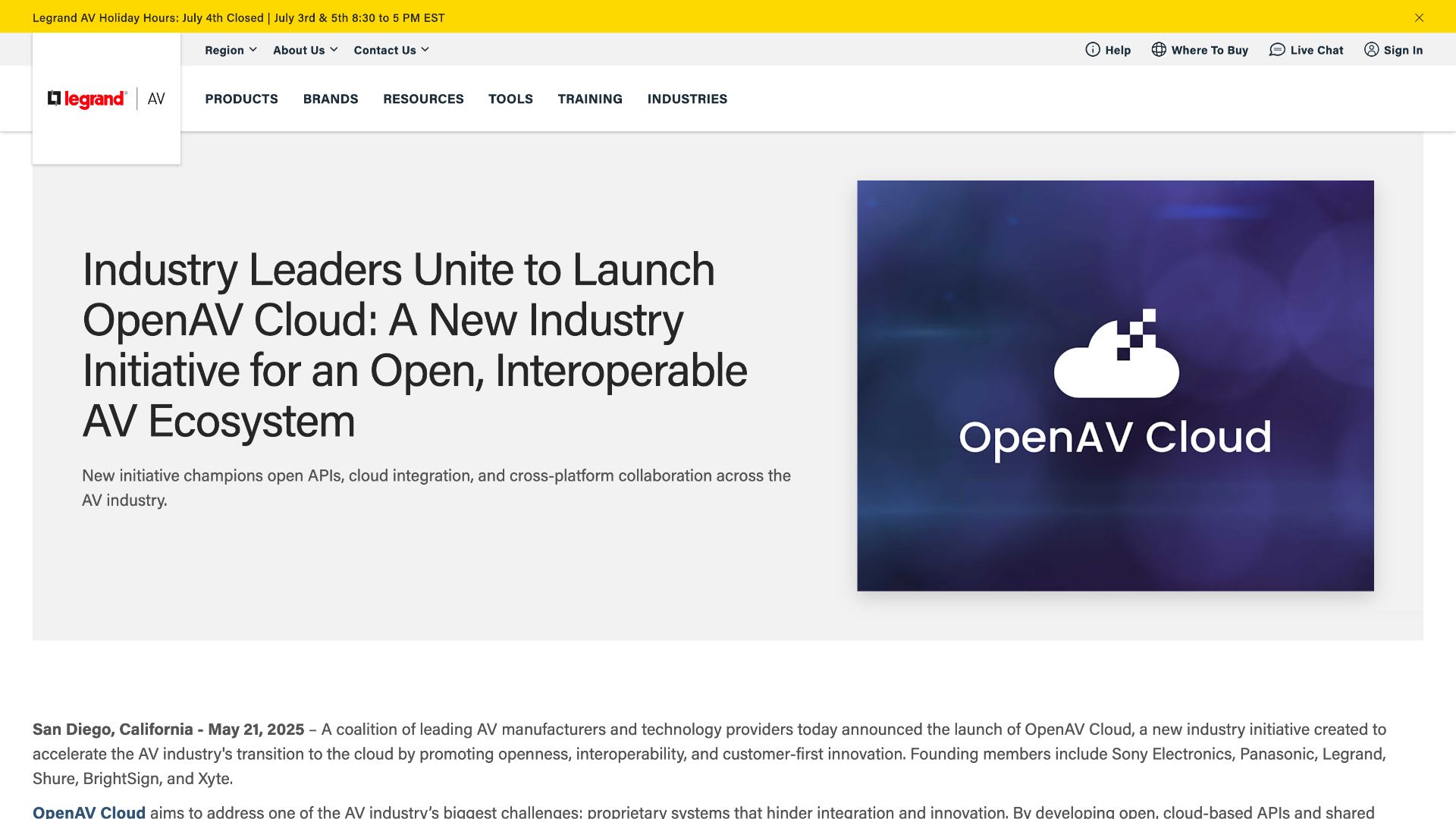Select the RESOURCES menu item
Image resolution: width=1456 pixels, height=819 pixels.
(423, 99)
